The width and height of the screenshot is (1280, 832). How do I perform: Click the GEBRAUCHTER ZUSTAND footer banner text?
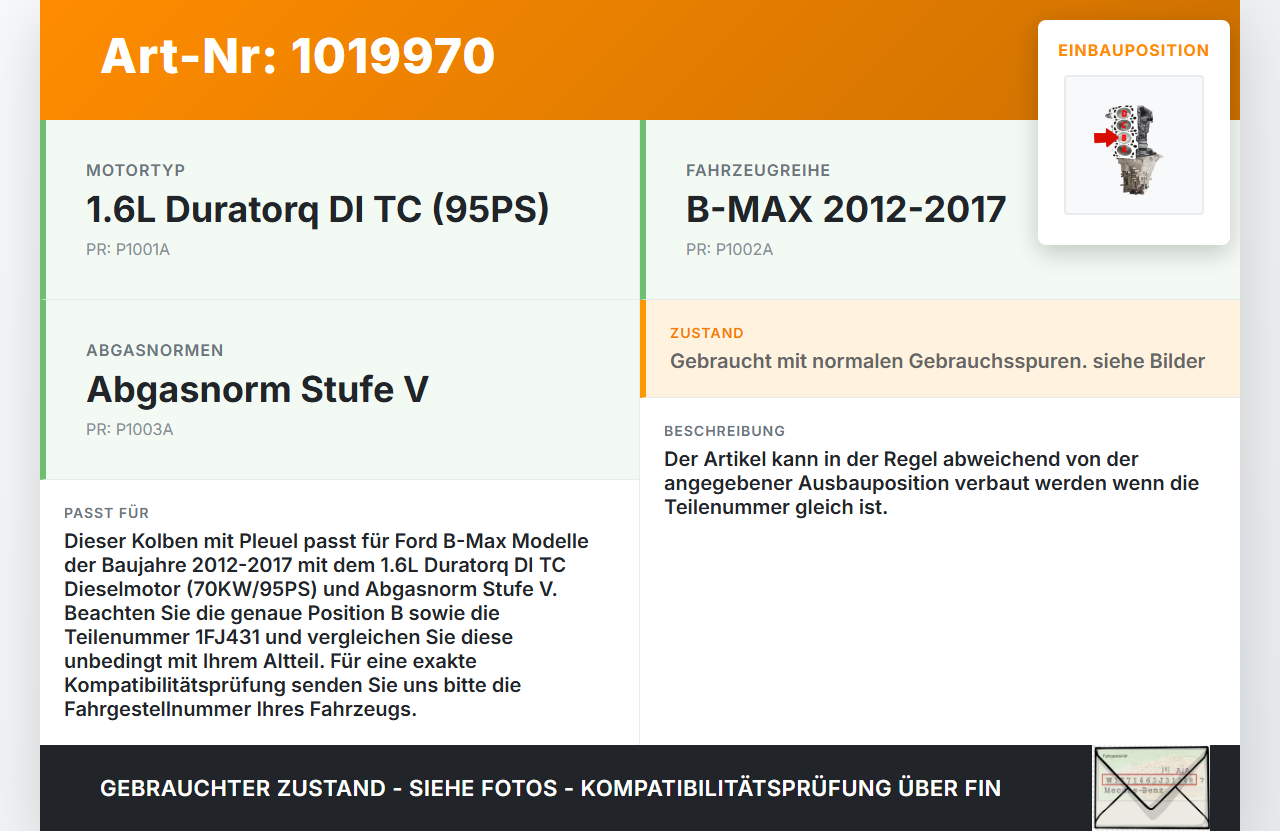coord(550,788)
